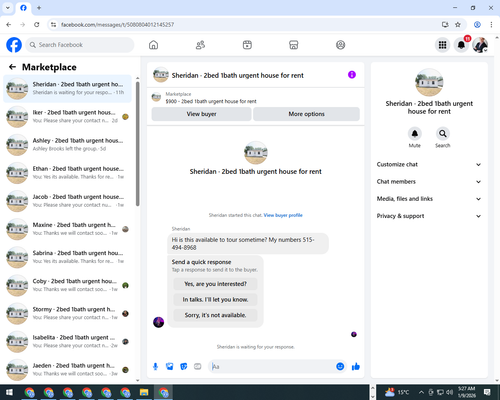The image size is (500, 400).
Task: Open Stormy conversation in the chat list
Action: click(x=67, y=313)
